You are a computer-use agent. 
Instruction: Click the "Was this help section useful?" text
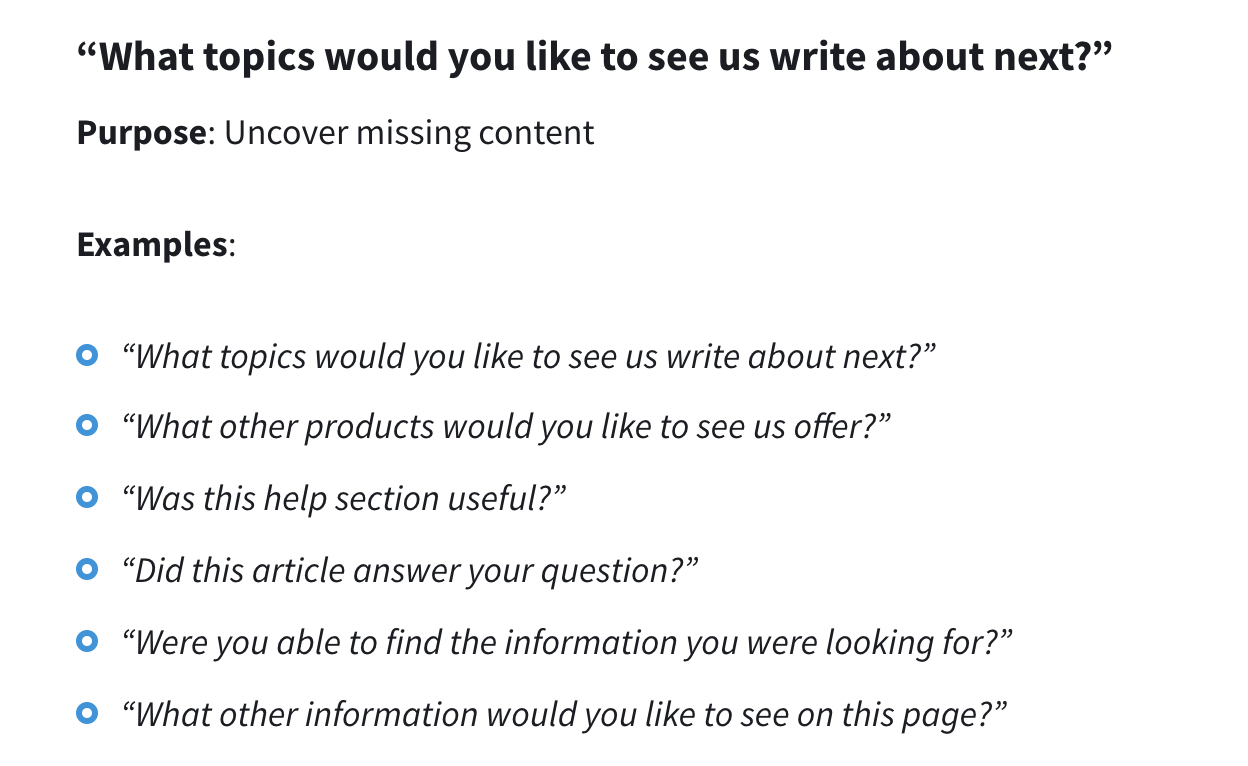coord(344,498)
